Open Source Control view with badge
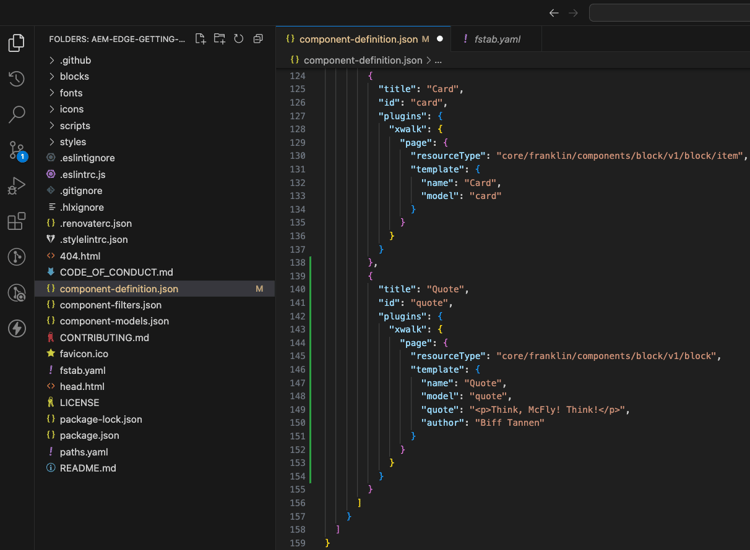The image size is (750, 550). [x=17, y=150]
